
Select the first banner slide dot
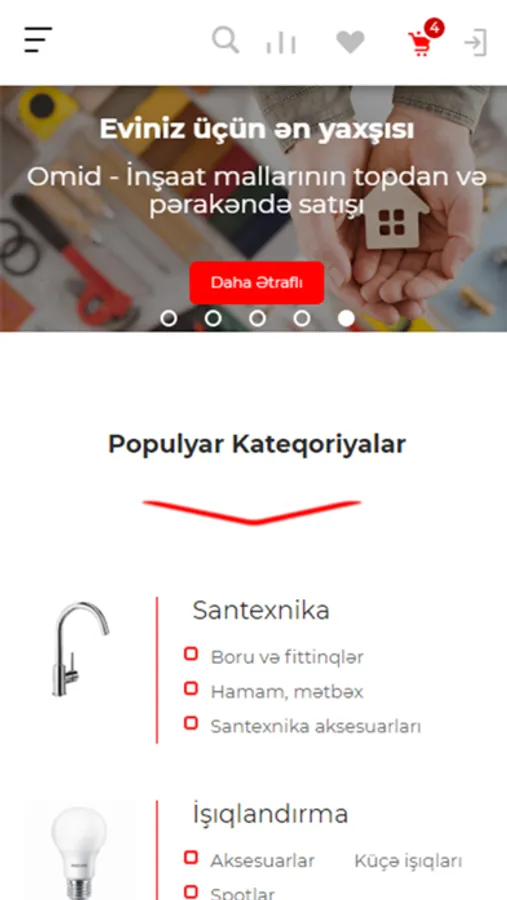point(169,318)
